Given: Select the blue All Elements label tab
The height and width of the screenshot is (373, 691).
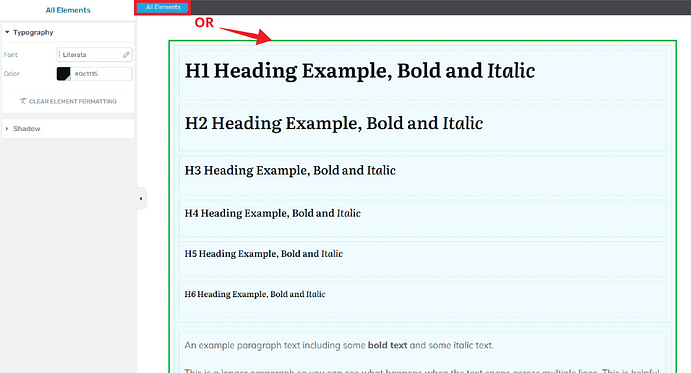Looking at the screenshot, I should [x=163, y=7].
